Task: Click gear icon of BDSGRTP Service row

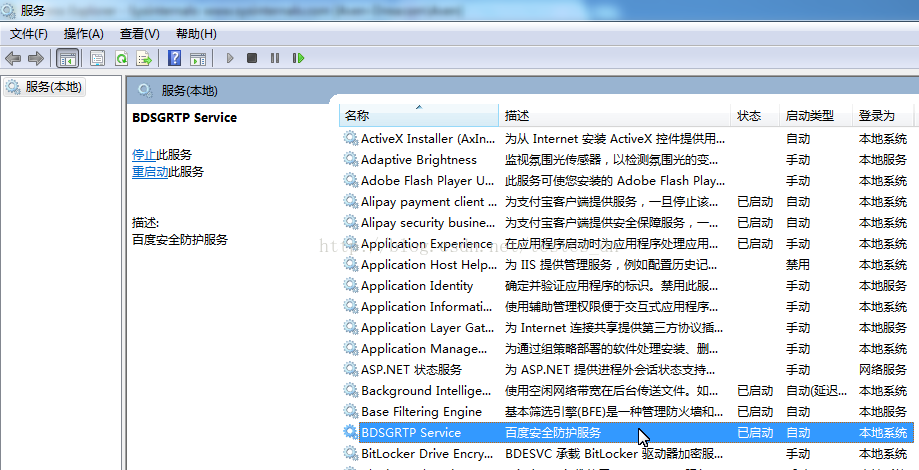Action: tap(350, 432)
